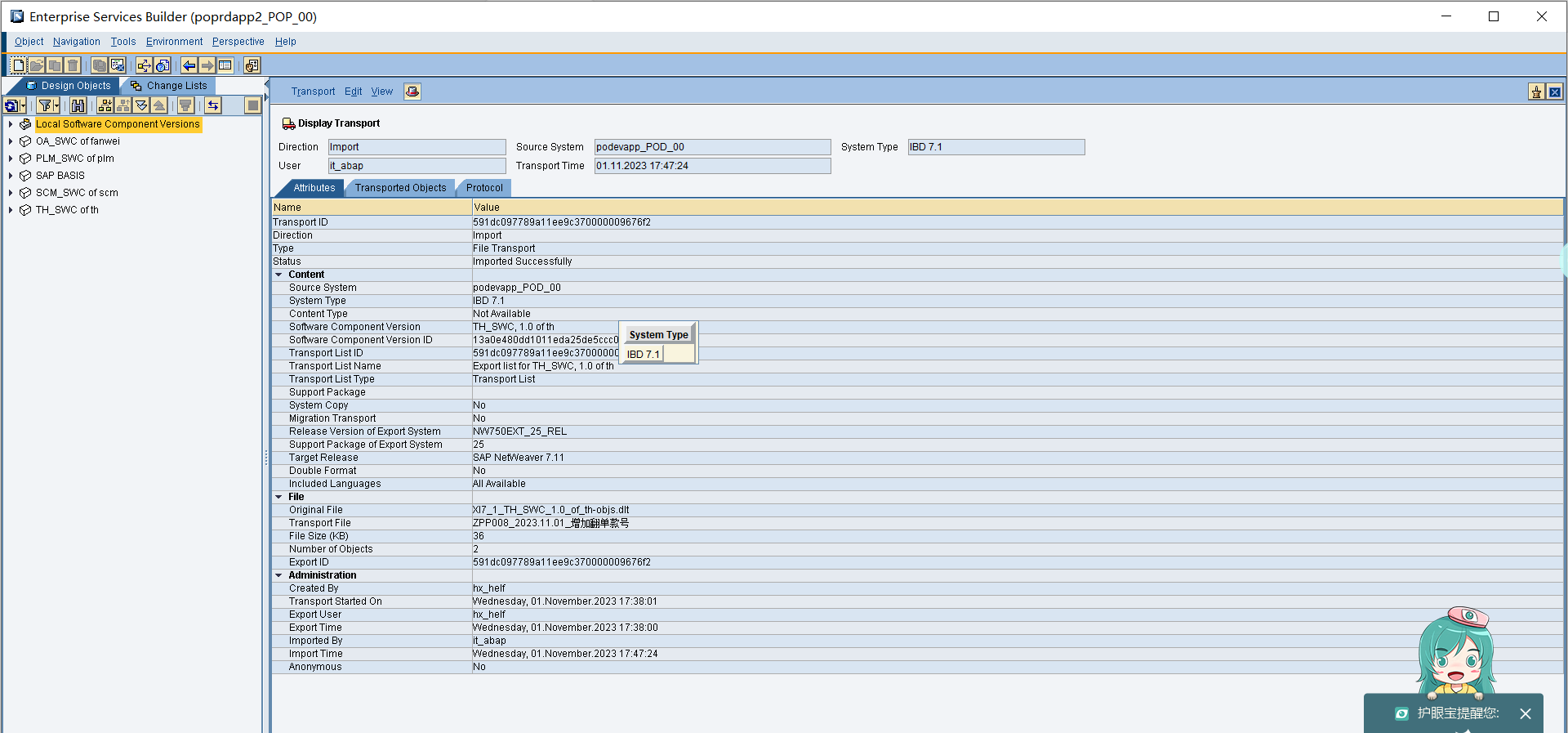This screenshot has height=733, width=1568.
Task: Click the greyed-out funnel icon in navigation toolbar
Action: point(186,105)
